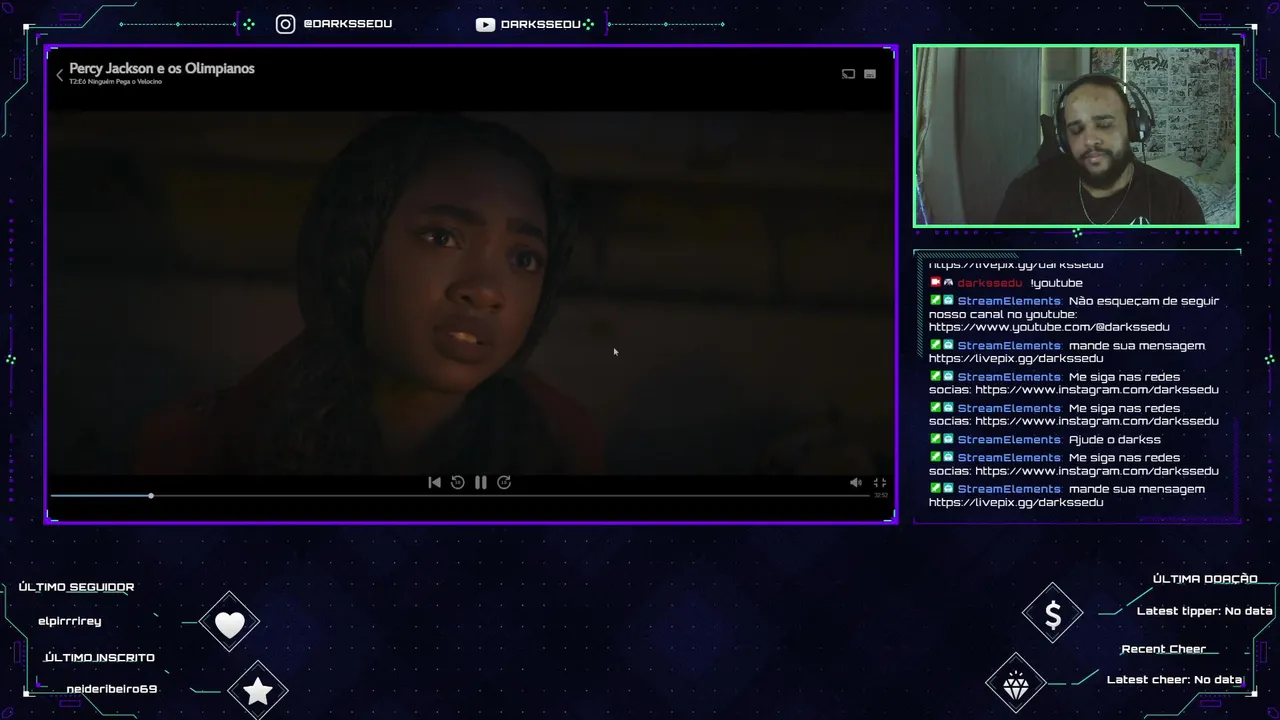Pause the Percy Jackson video
The height and width of the screenshot is (720, 1280).
pos(481,482)
